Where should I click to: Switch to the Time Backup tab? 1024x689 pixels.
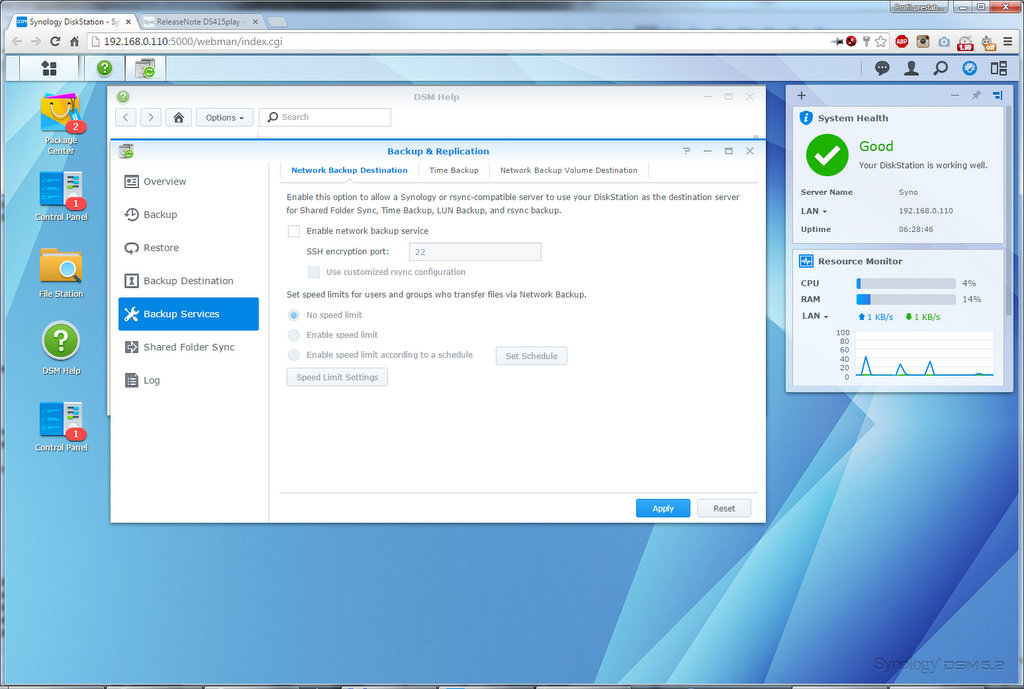pos(454,170)
